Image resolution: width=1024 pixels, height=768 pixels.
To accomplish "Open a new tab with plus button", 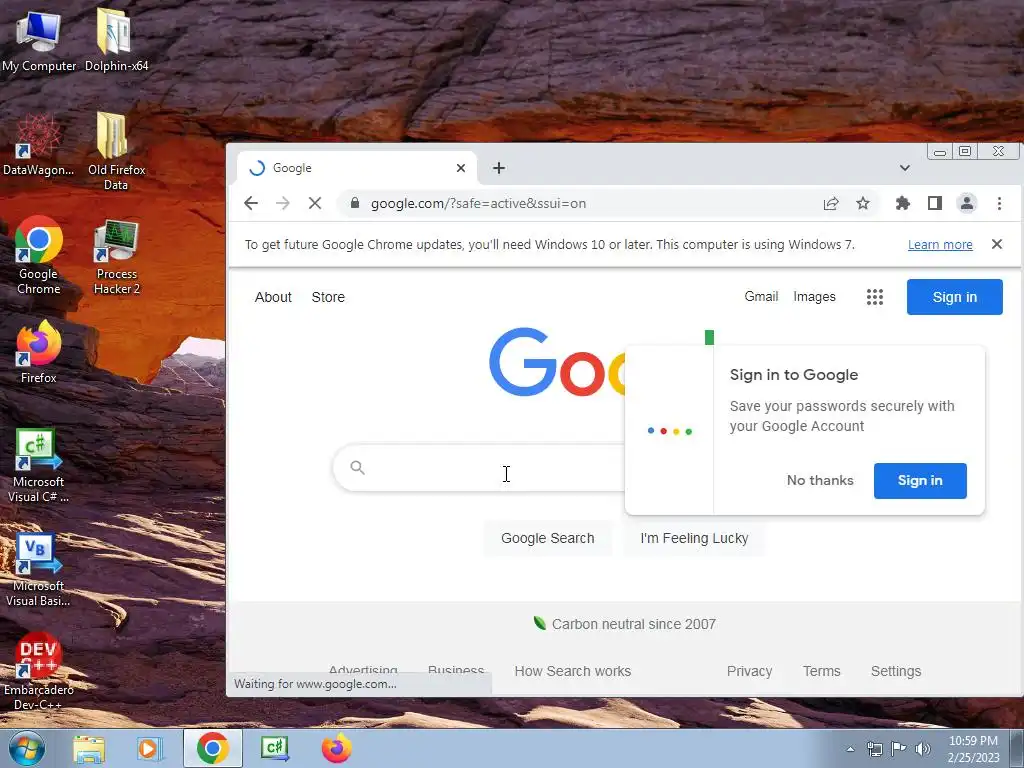I will coord(499,168).
